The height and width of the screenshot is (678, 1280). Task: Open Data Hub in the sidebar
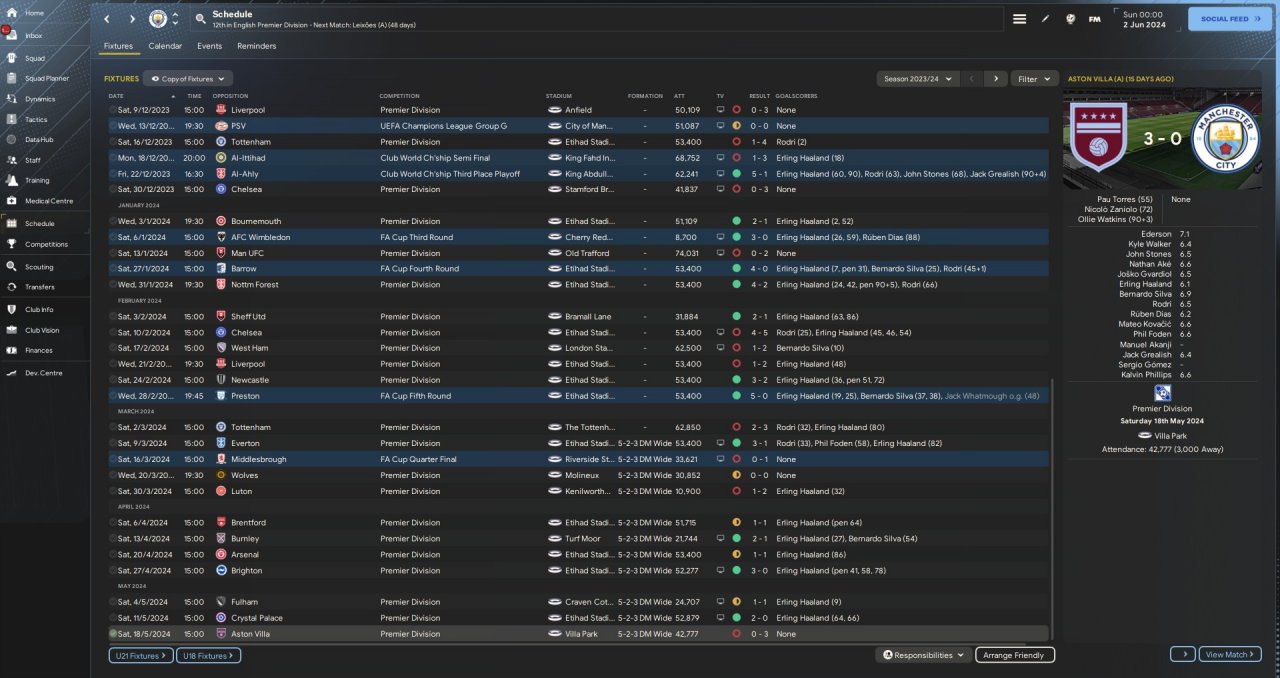click(38, 139)
